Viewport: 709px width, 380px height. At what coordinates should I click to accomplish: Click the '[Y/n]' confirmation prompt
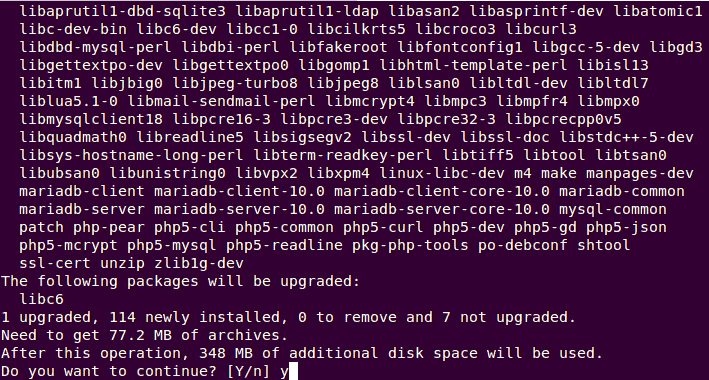coord(249,371)
